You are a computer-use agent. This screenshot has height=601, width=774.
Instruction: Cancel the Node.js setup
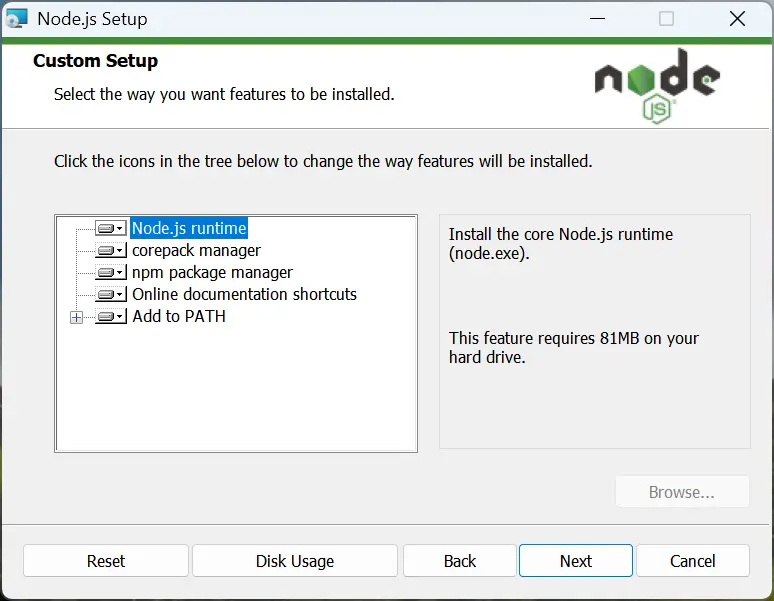coord(693,561)
